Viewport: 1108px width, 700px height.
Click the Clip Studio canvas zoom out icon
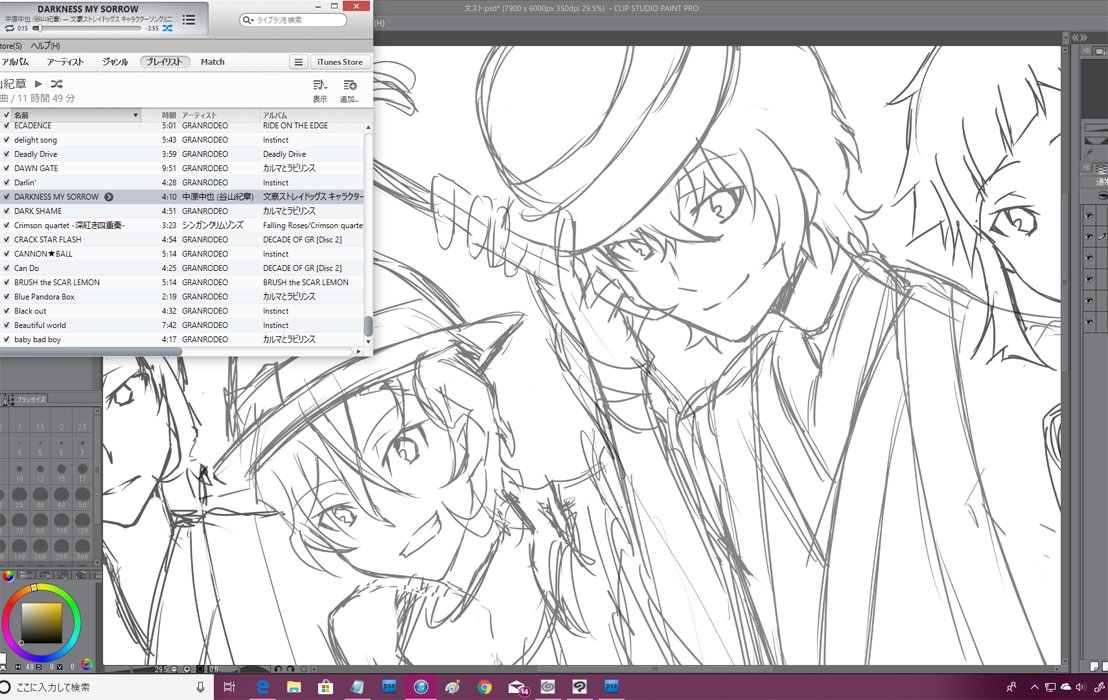(174, 668)
